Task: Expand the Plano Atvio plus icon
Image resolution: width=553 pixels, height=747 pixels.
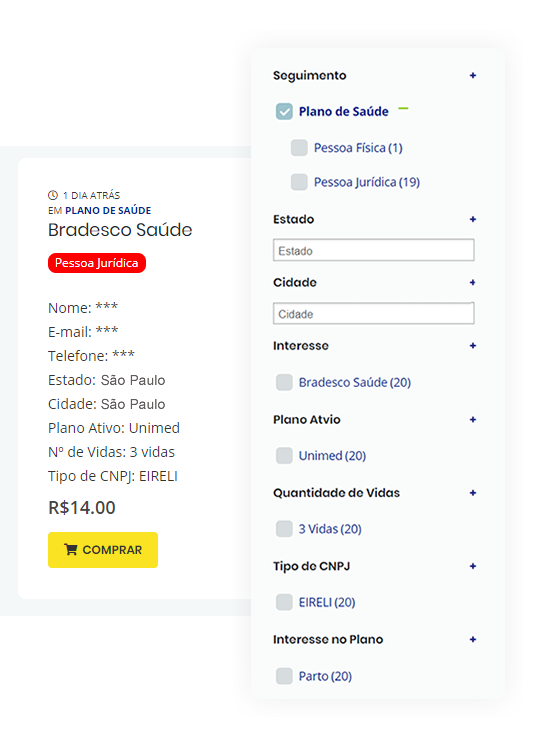Action: tap(473, 420)
